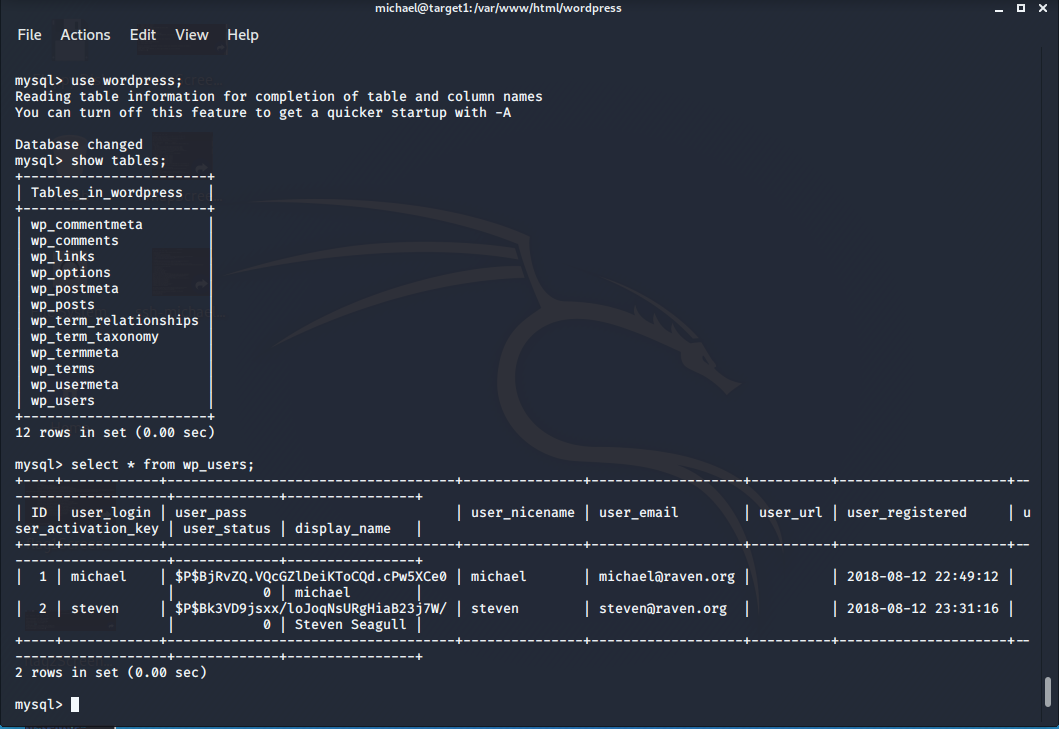Click michael's password hash $P$BjRvZQ
Viewport: 1059px width, 729px height.
pyautogui.click(x=311, y=576)
